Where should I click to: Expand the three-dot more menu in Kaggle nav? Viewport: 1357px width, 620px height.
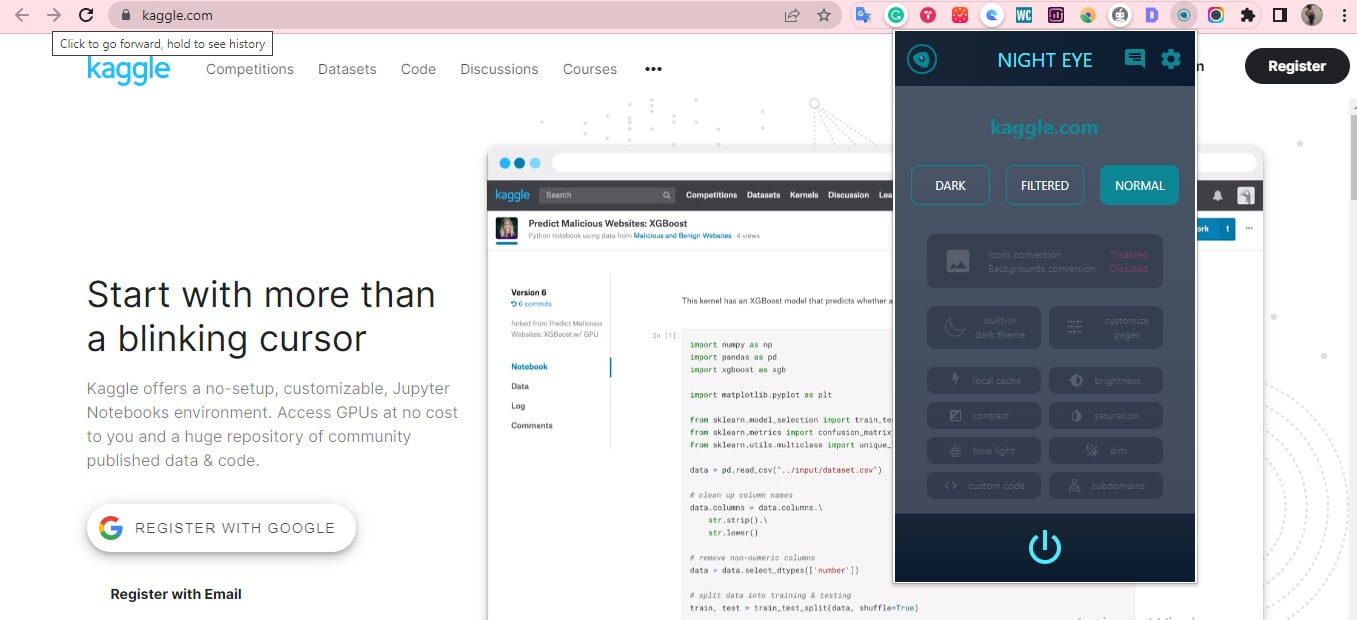click(653, 69)
